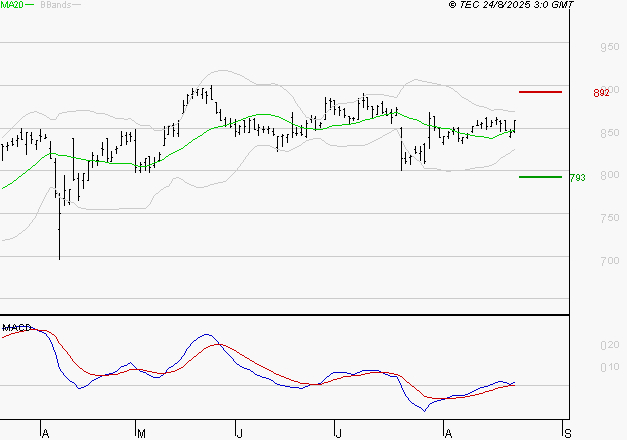
Task: Click the red 892 resistance line
Action: 540,92
